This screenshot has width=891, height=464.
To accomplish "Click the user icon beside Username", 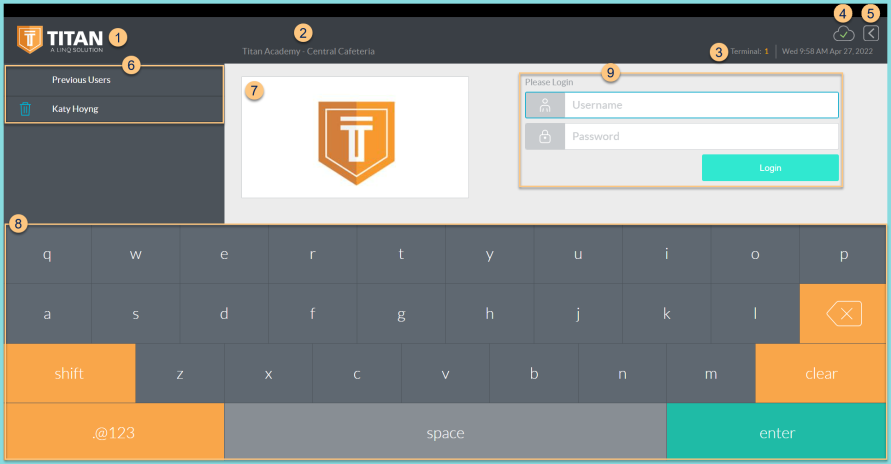I will coord(545,105).
